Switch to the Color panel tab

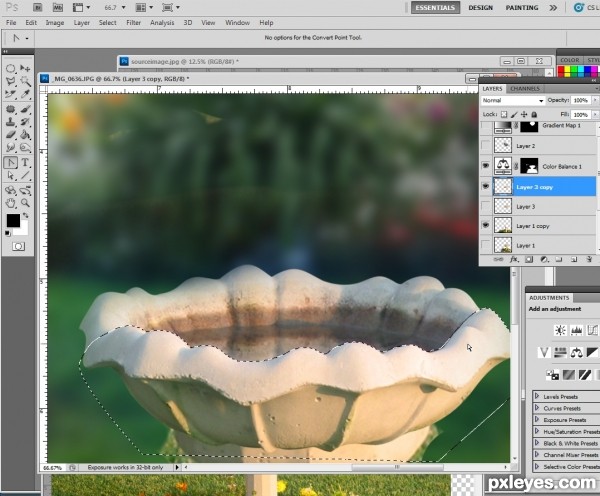coord(570,60)
